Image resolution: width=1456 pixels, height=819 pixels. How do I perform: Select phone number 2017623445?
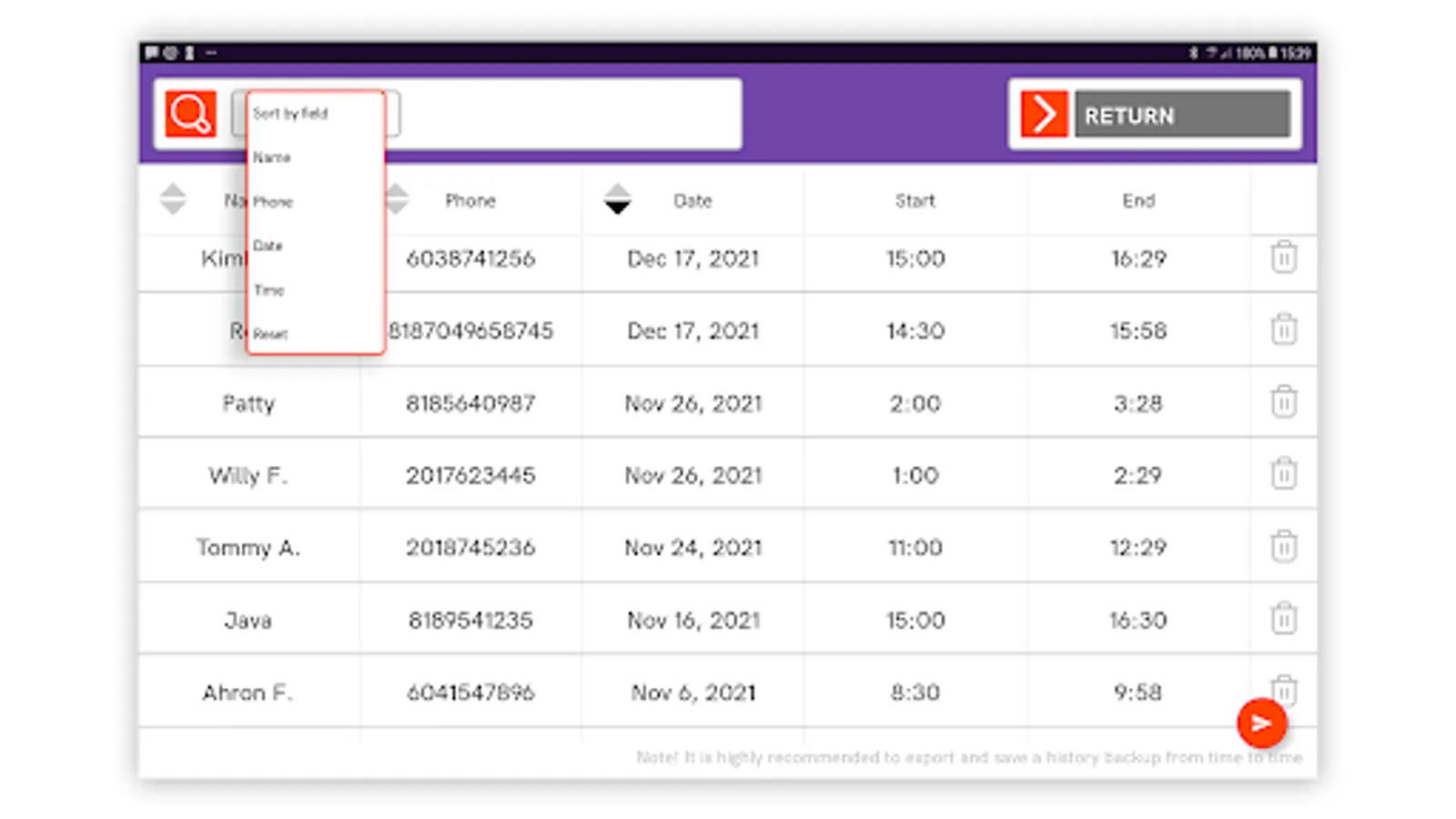pyautogui.click(x=470, y=475)
